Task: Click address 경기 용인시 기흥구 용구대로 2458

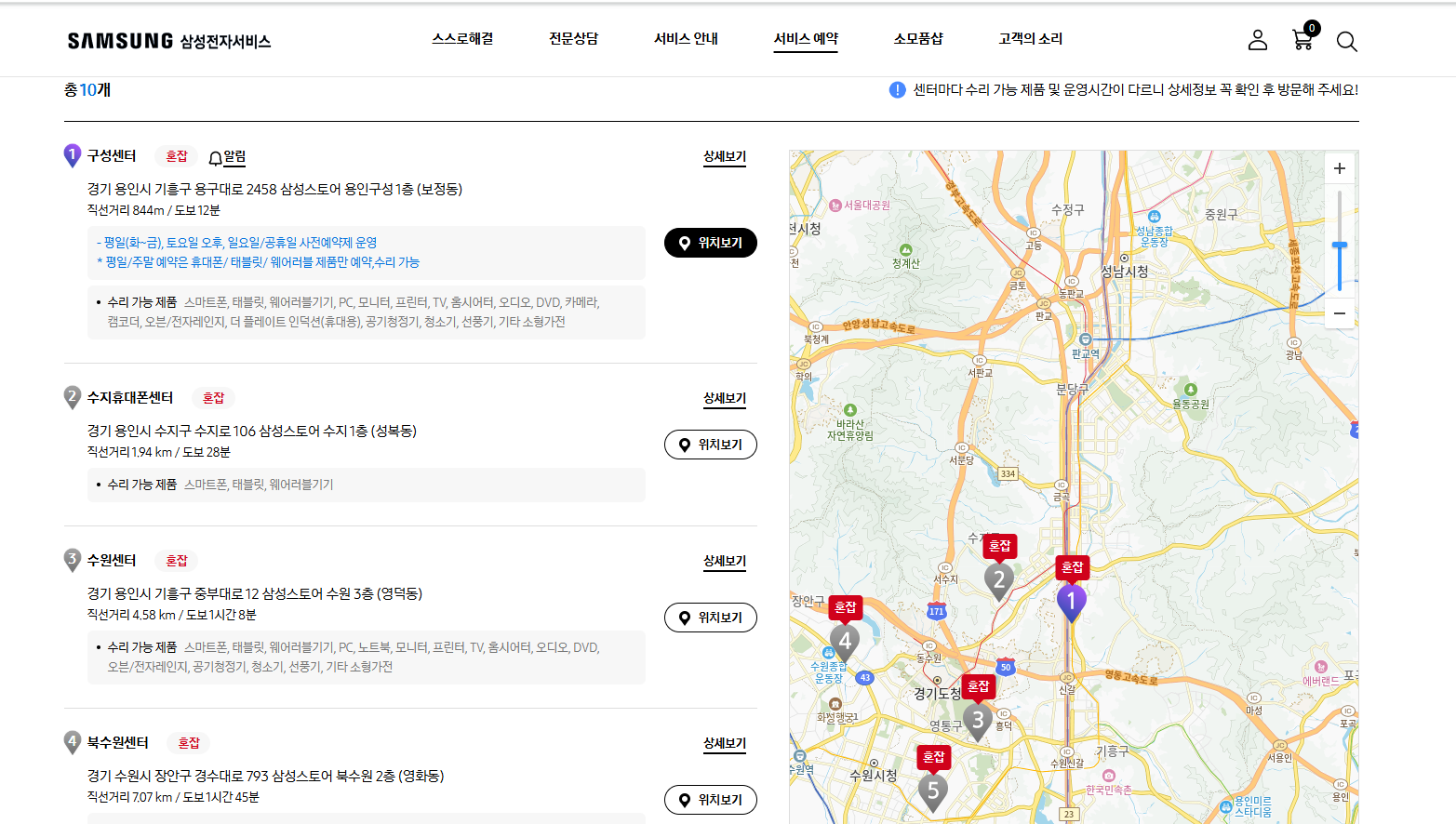Action: point(274,189)
